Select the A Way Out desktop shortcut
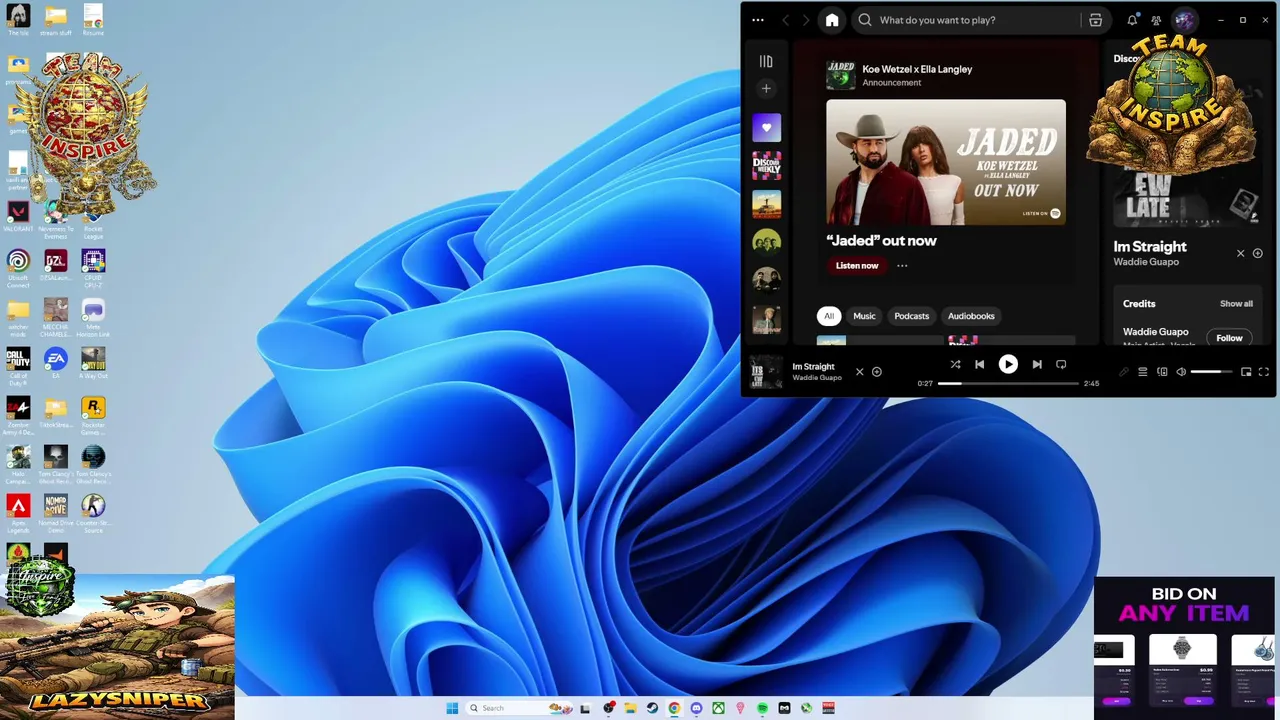This screenshot has height=720, width=1280. (x=93, y=363)
